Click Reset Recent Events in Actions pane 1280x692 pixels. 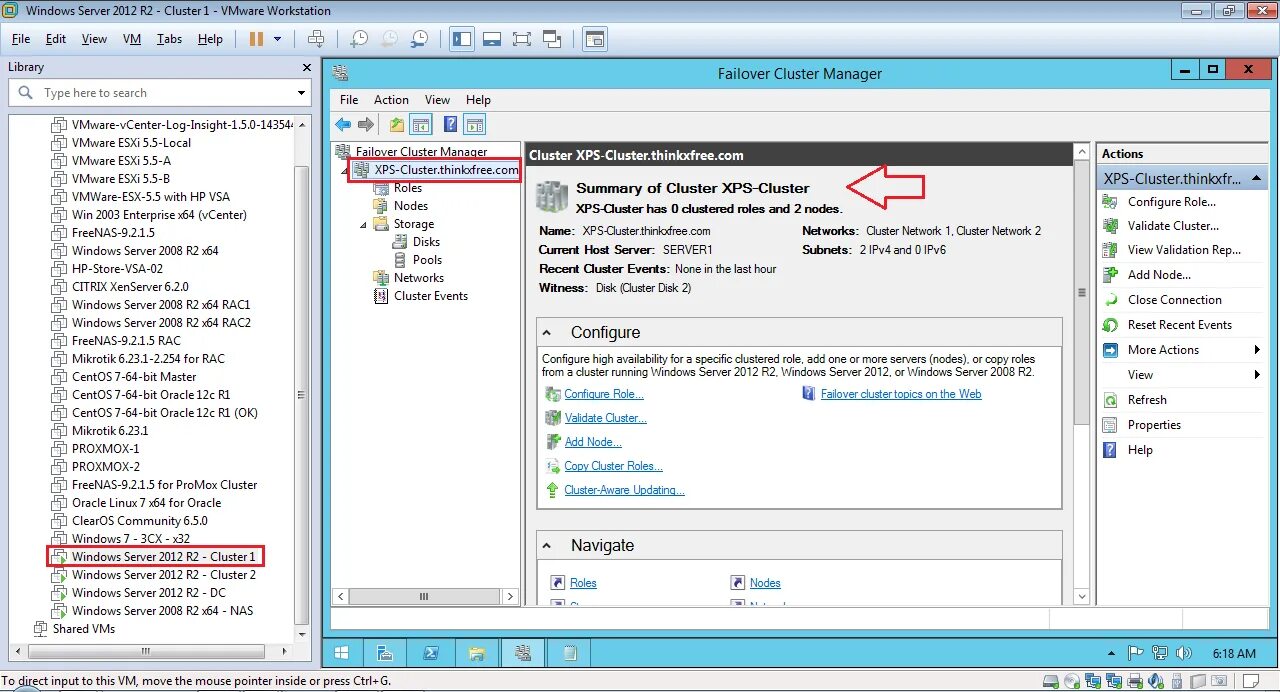pyautogui.click(x=1180, y=325)
